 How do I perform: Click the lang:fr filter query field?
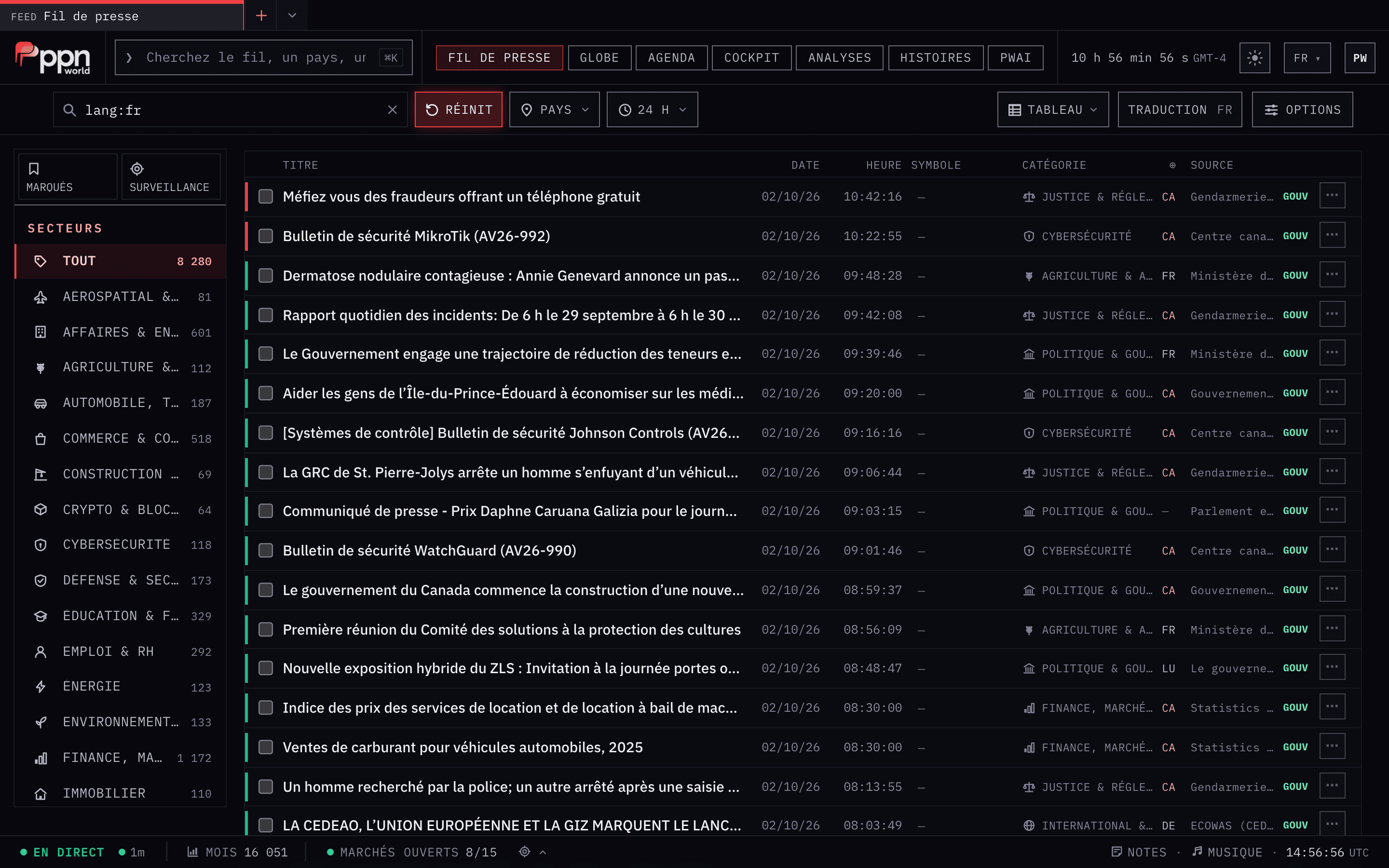pyautogui.click(x=230, y=109)
